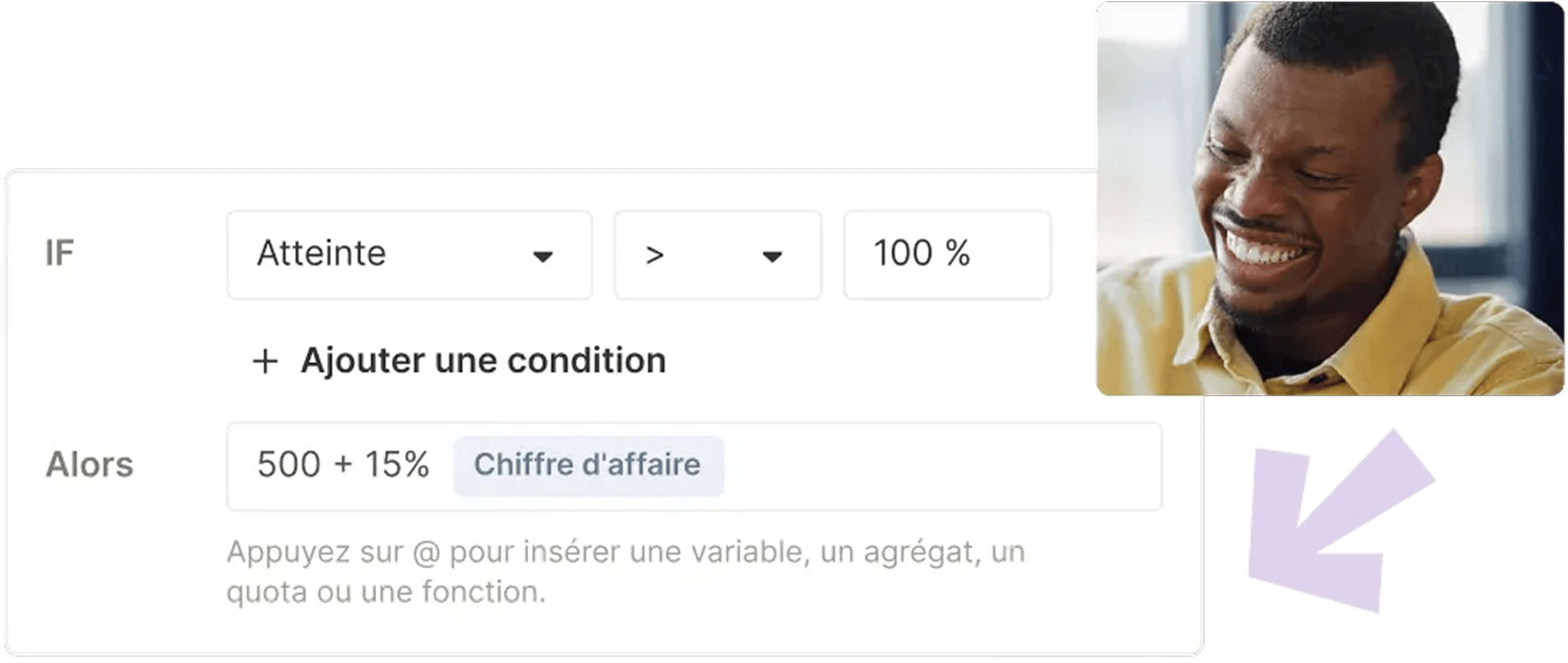Click the Atteinte text in the selector
Viewport: 1568px width, 663px height.
coord(321,253)
